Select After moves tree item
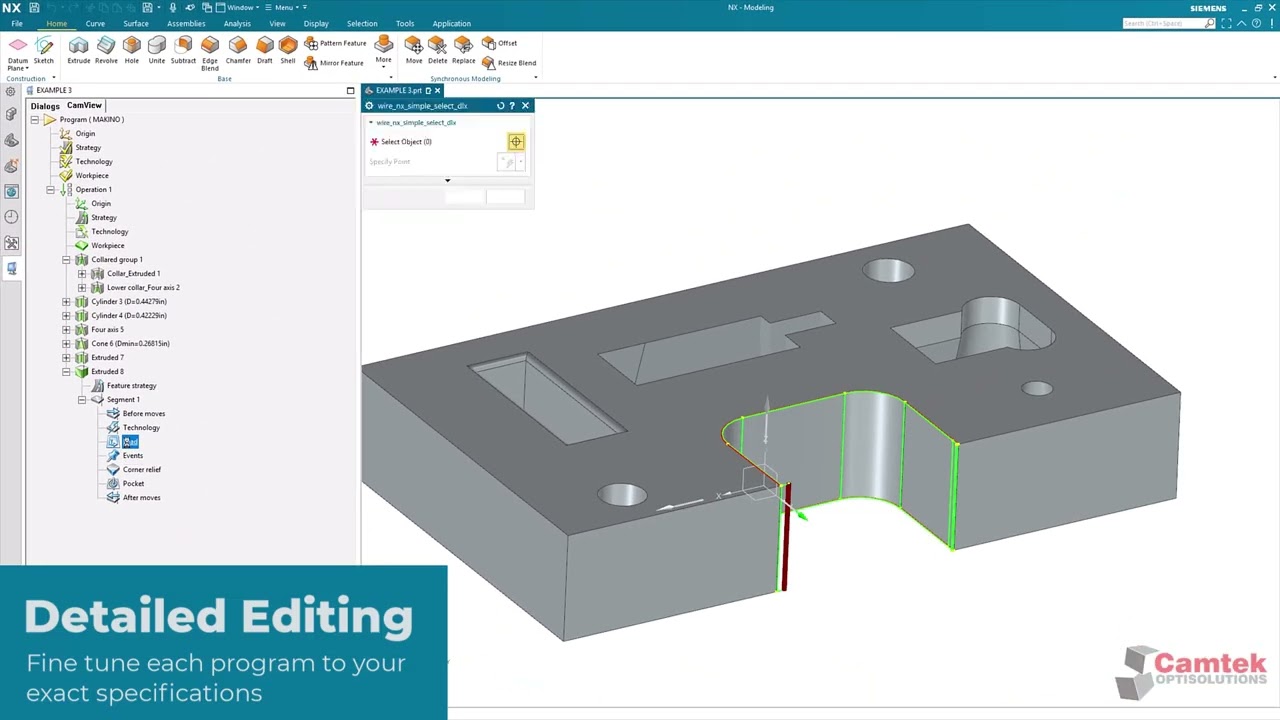 pos(141,498)
